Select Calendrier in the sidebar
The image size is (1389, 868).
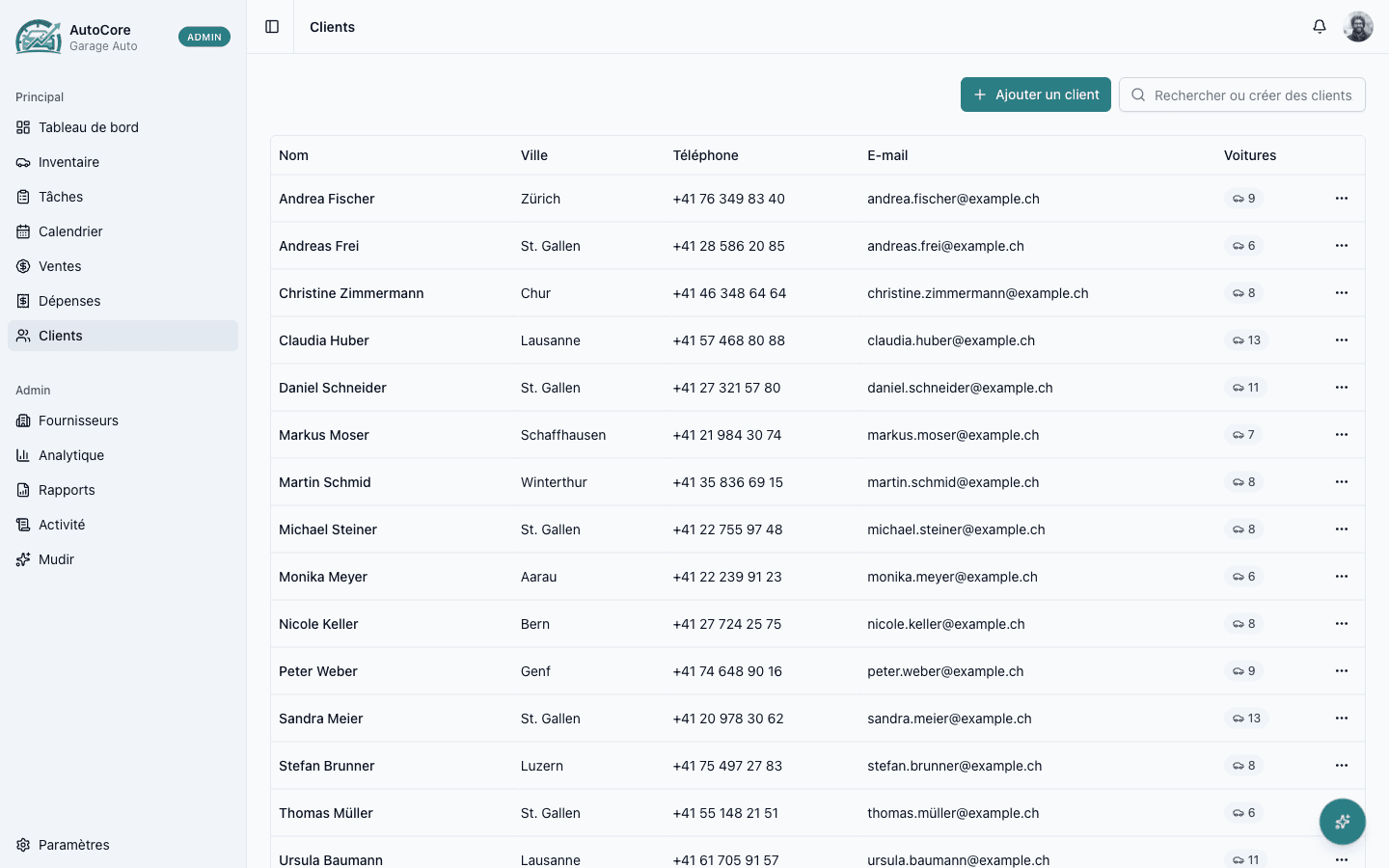pos(70,231)
